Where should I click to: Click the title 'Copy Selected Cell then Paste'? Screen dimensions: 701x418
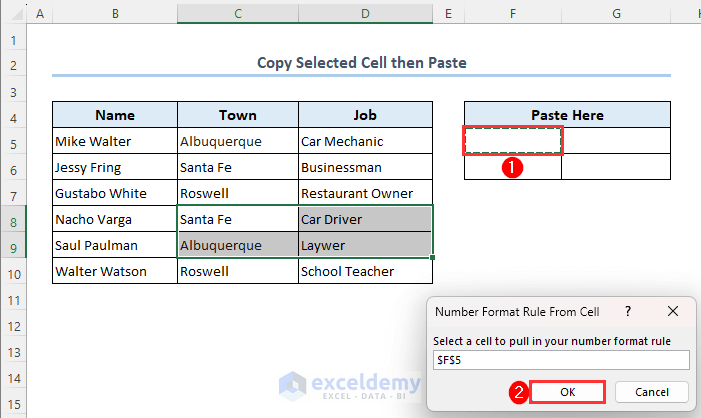click(x=362, y=63)
